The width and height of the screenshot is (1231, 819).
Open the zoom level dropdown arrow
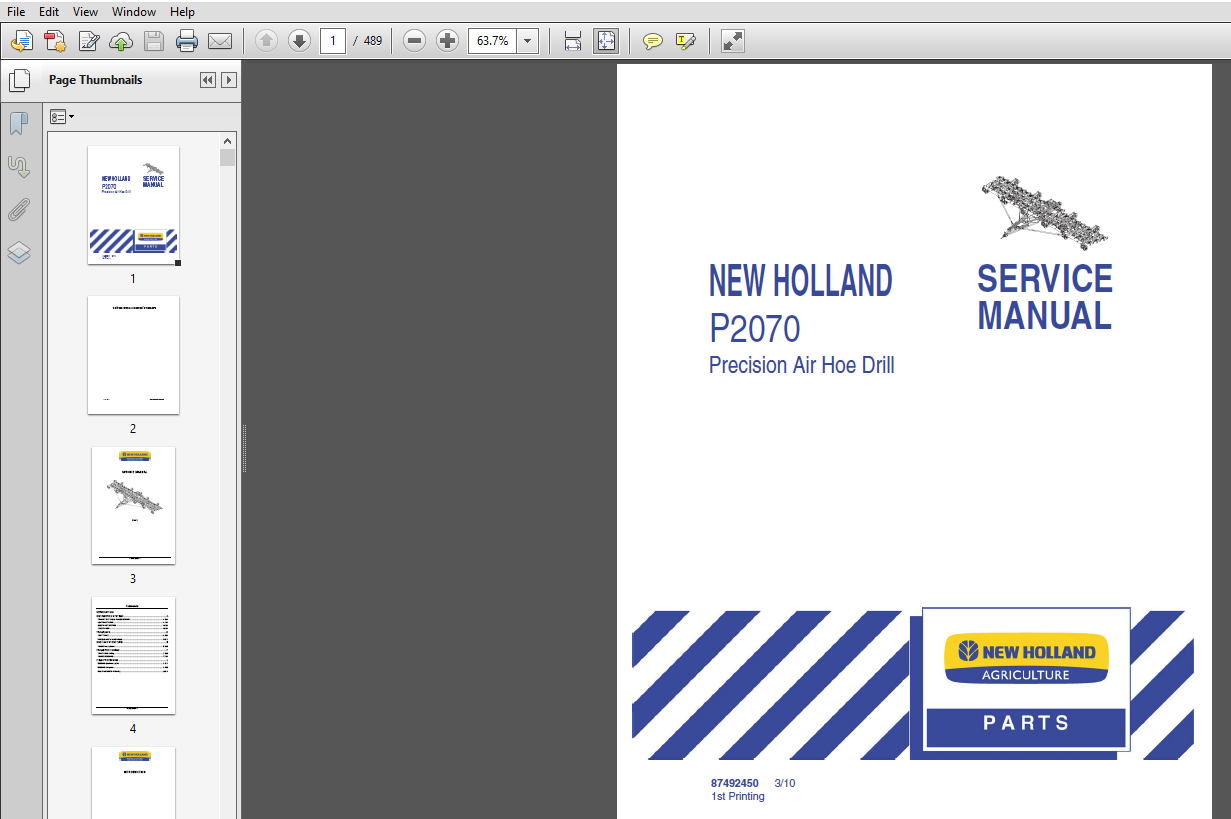click(x=528, y=41)
